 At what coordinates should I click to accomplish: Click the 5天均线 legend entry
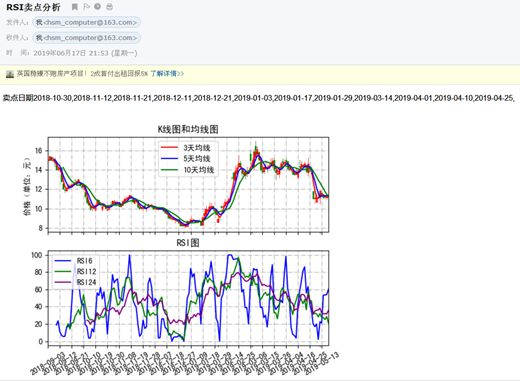[186, 159]
